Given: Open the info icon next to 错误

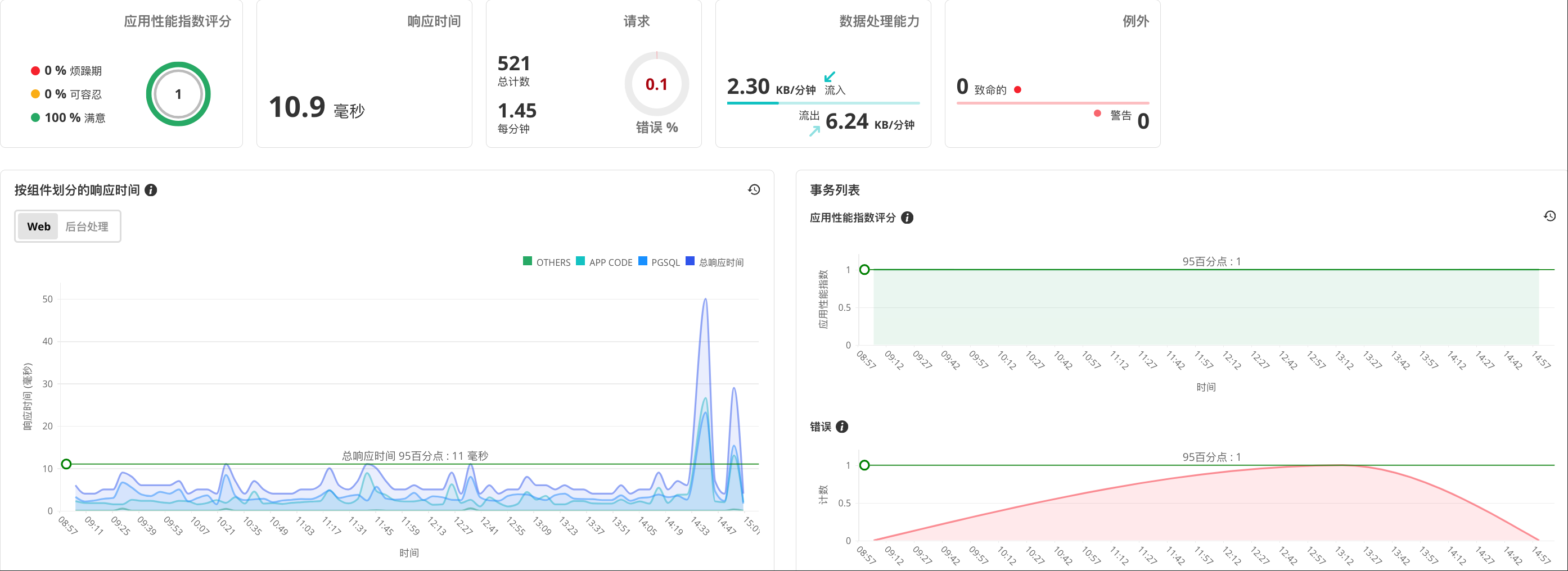Looking at the screenshot, I should click(842, 426).
